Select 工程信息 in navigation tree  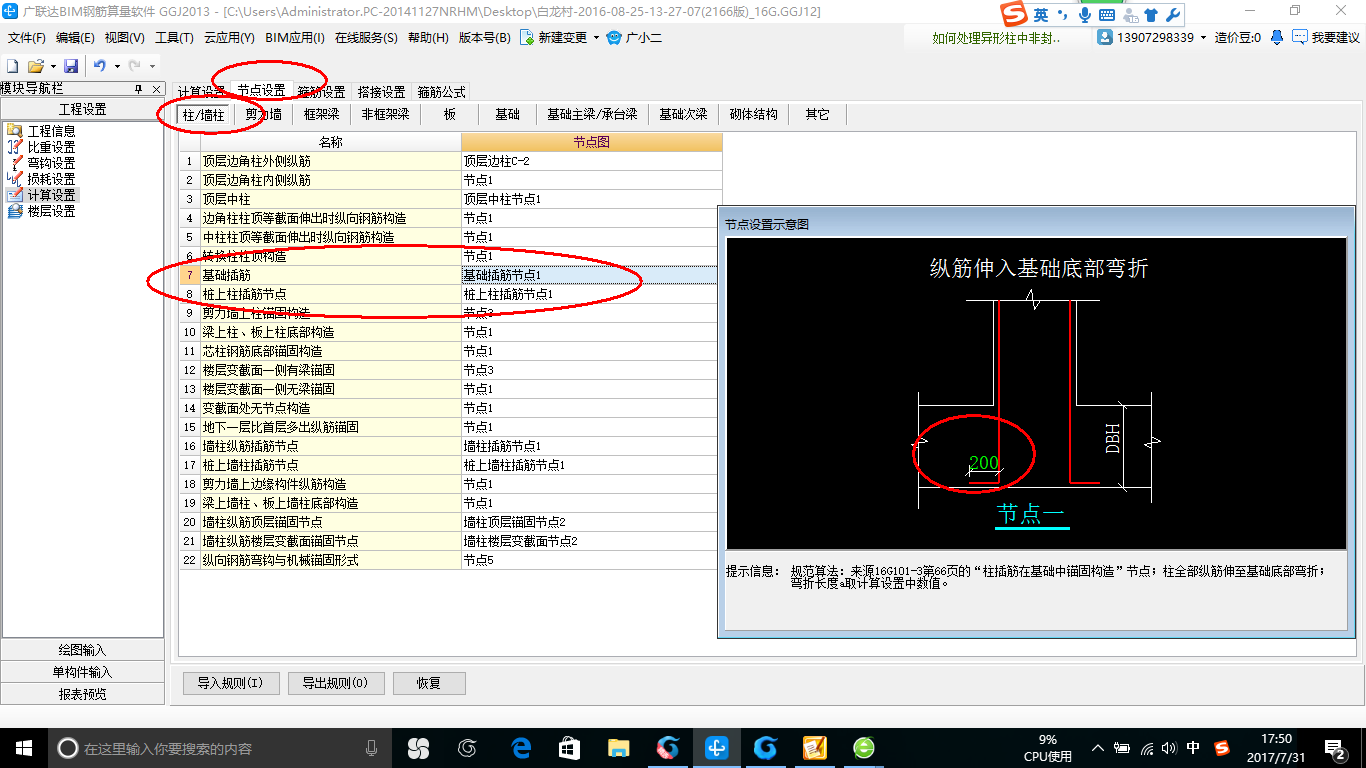[x=51, y=131]
